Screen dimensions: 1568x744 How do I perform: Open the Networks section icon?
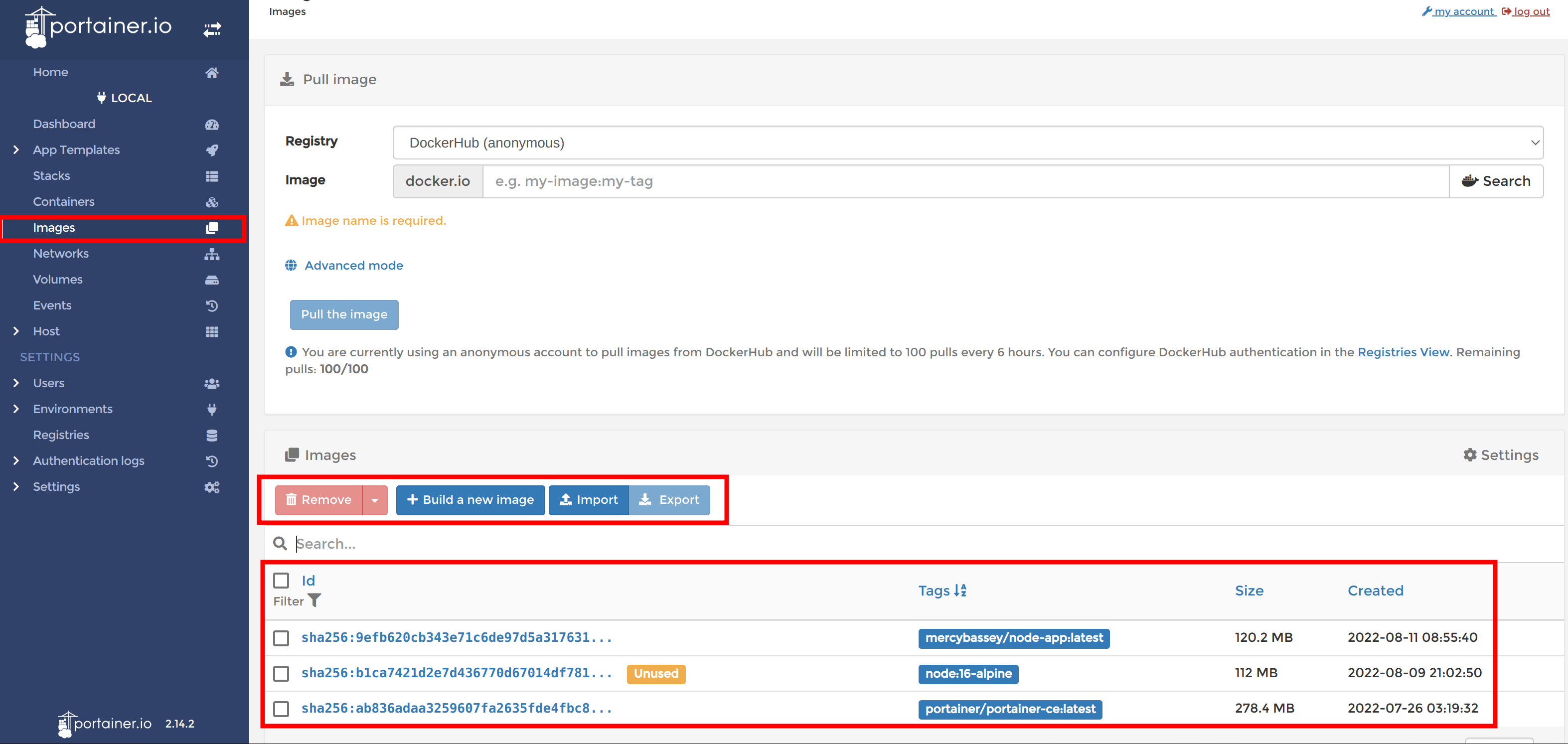click(211, 254)
